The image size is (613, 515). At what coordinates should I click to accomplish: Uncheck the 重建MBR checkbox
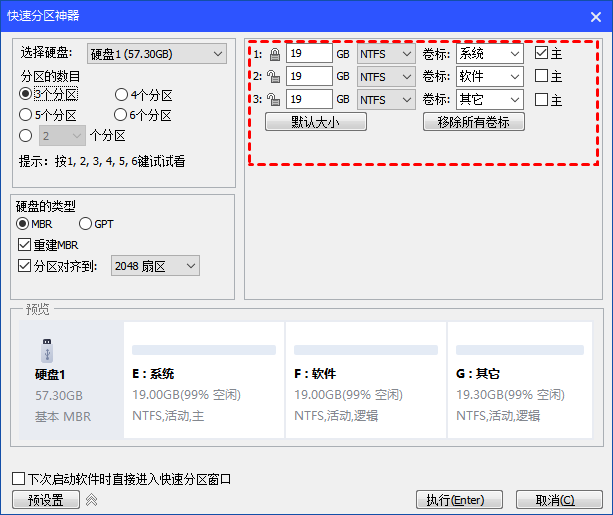click(25, 245)
